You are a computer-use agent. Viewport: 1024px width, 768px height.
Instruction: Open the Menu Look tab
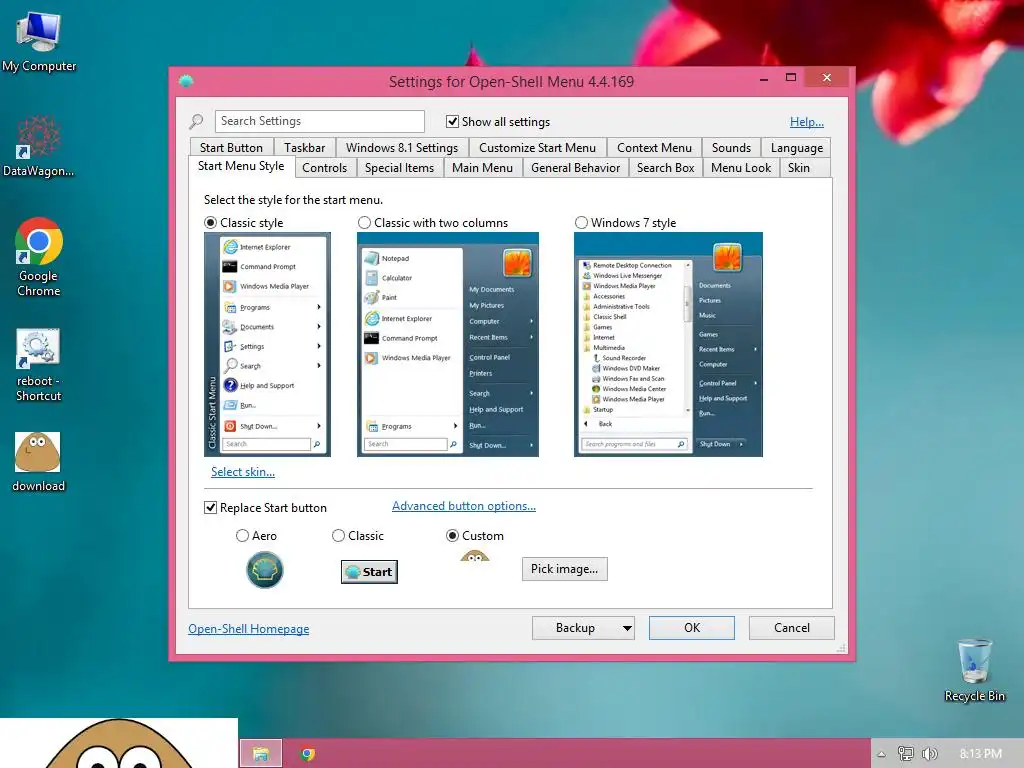741,168
